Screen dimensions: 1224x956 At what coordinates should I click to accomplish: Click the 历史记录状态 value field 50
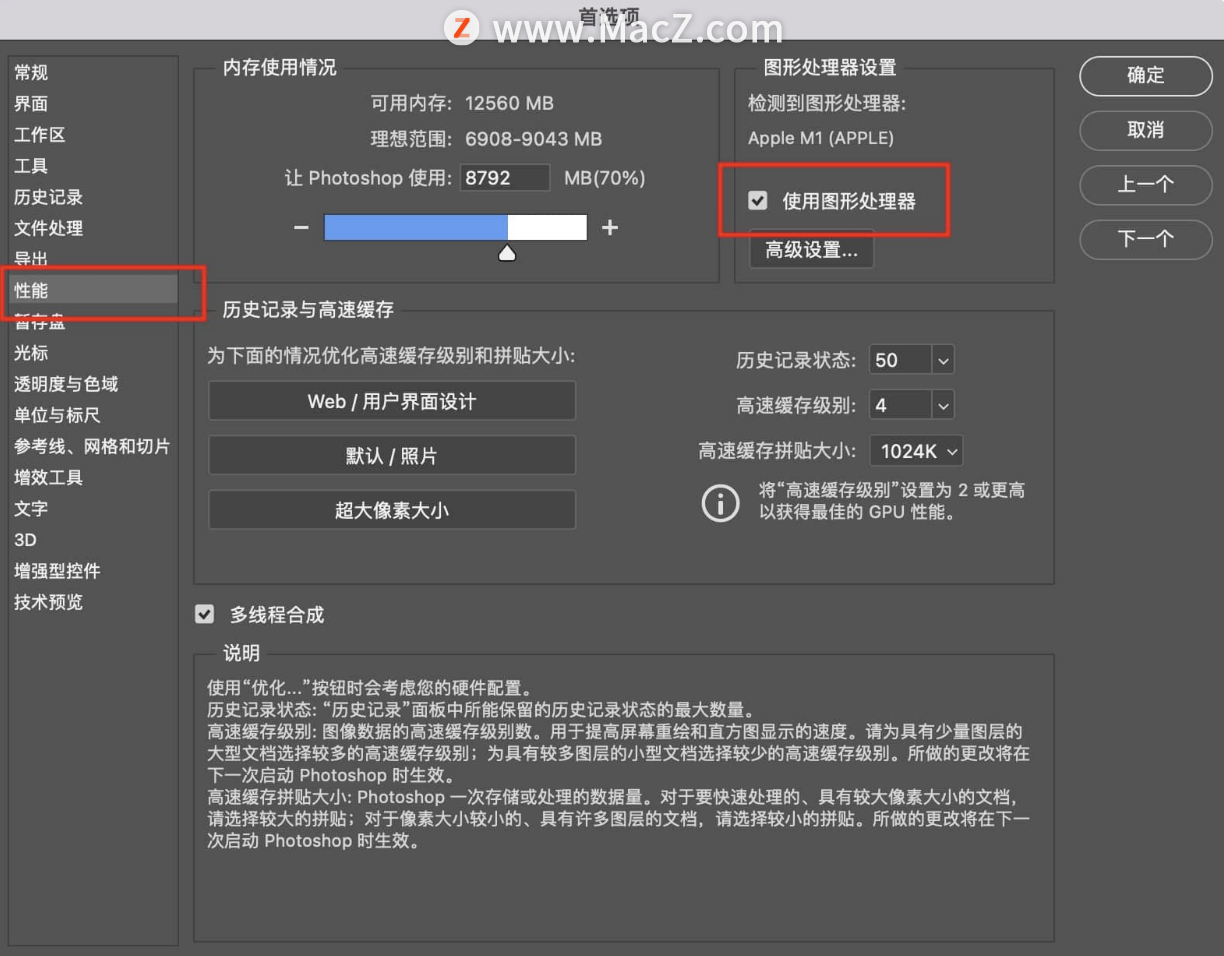901,360
